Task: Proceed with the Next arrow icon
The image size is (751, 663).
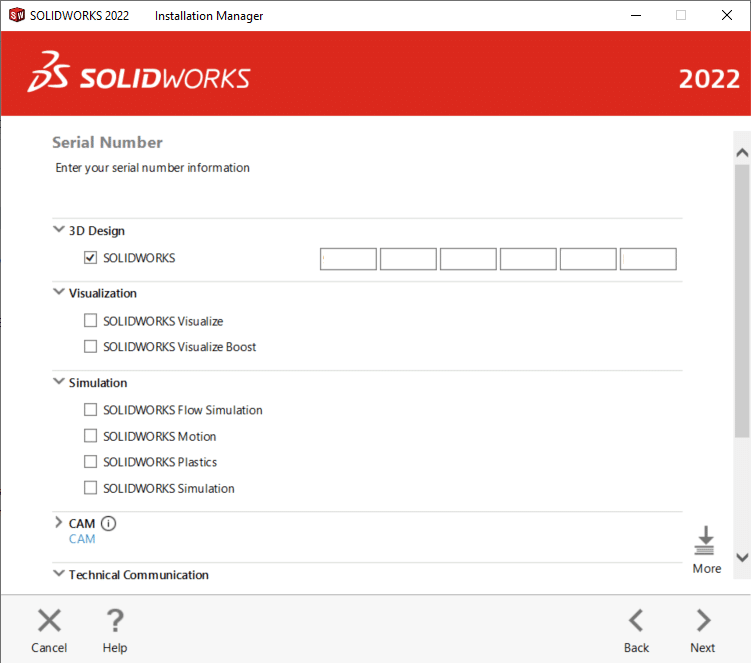Action: 703,620
